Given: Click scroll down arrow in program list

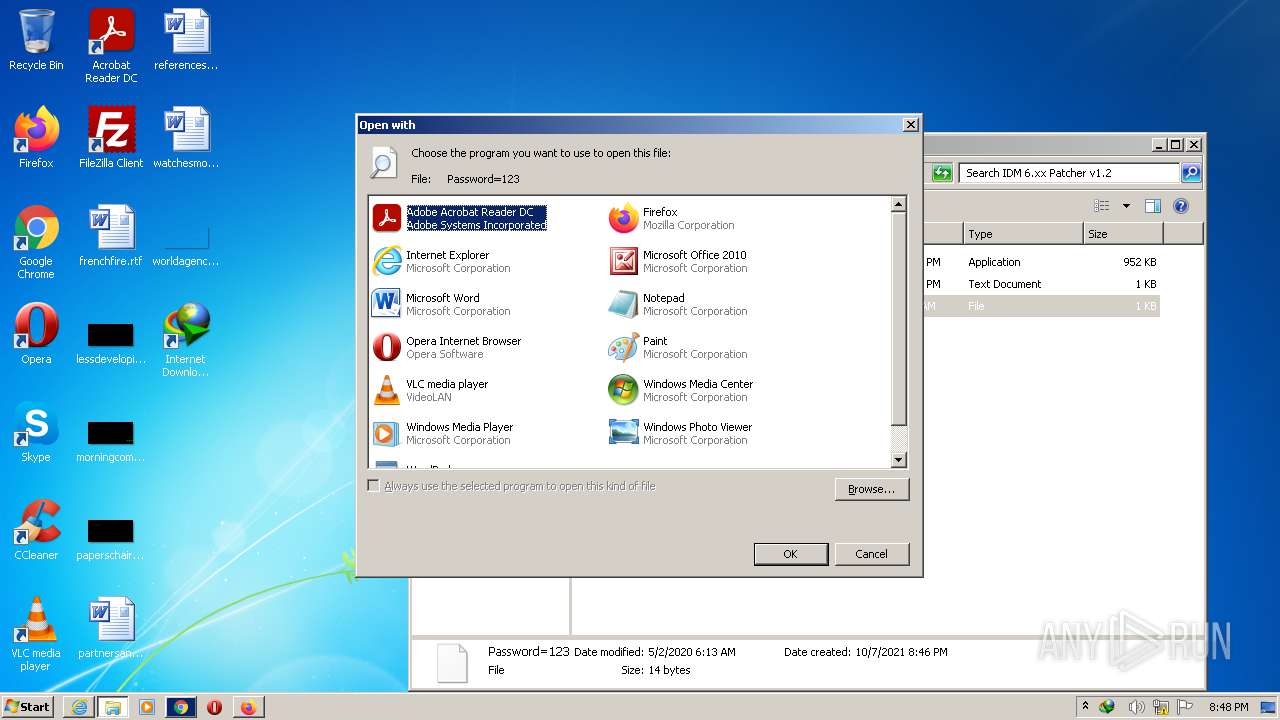Looking at the screenshot, I should click(x=898, y=460).
